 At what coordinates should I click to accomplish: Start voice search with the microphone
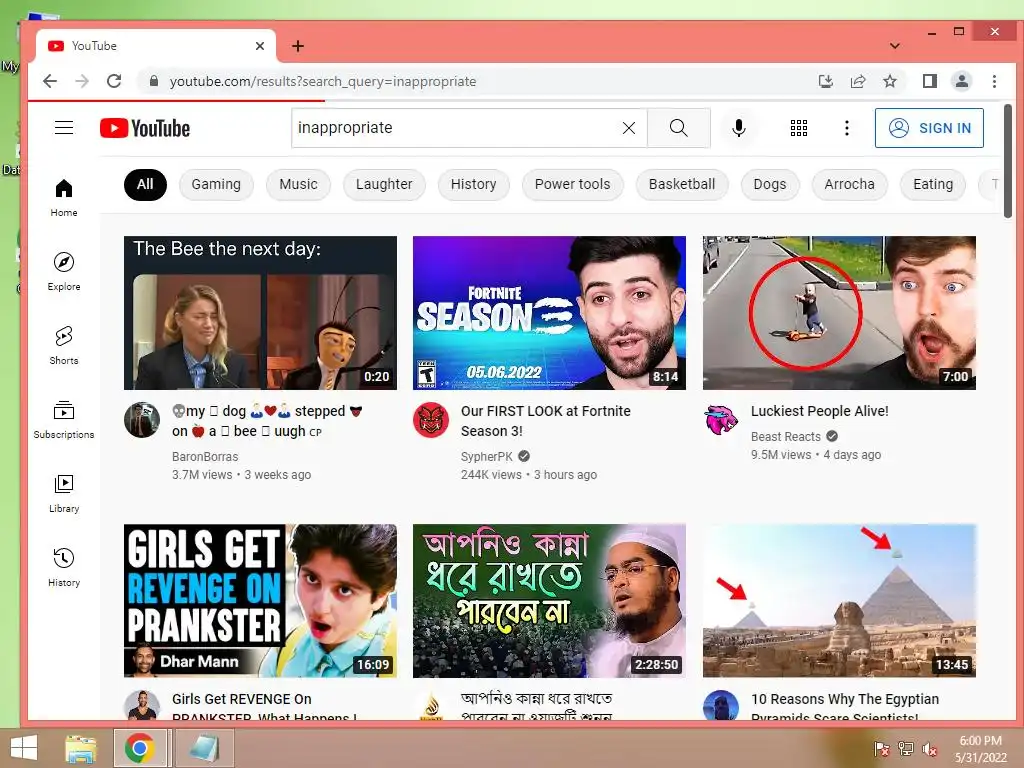pyautogui.click(x=739, y=128)
